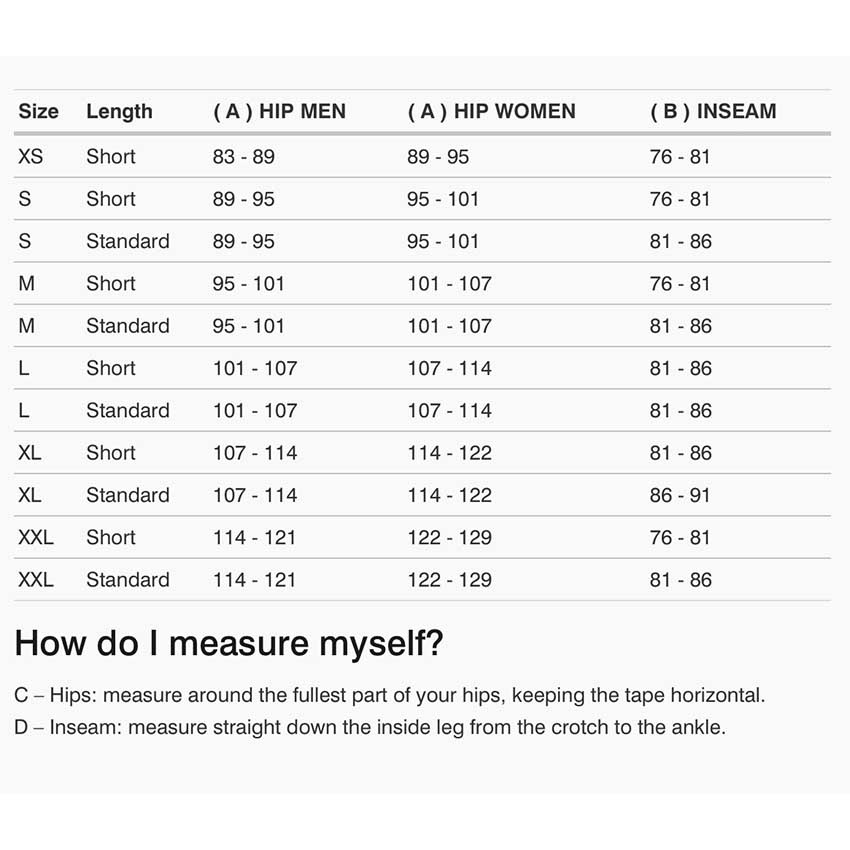Viewport: 850px width, 850px height.
Task: Click Short length in XXL row
Action: [x=110, y=537]
